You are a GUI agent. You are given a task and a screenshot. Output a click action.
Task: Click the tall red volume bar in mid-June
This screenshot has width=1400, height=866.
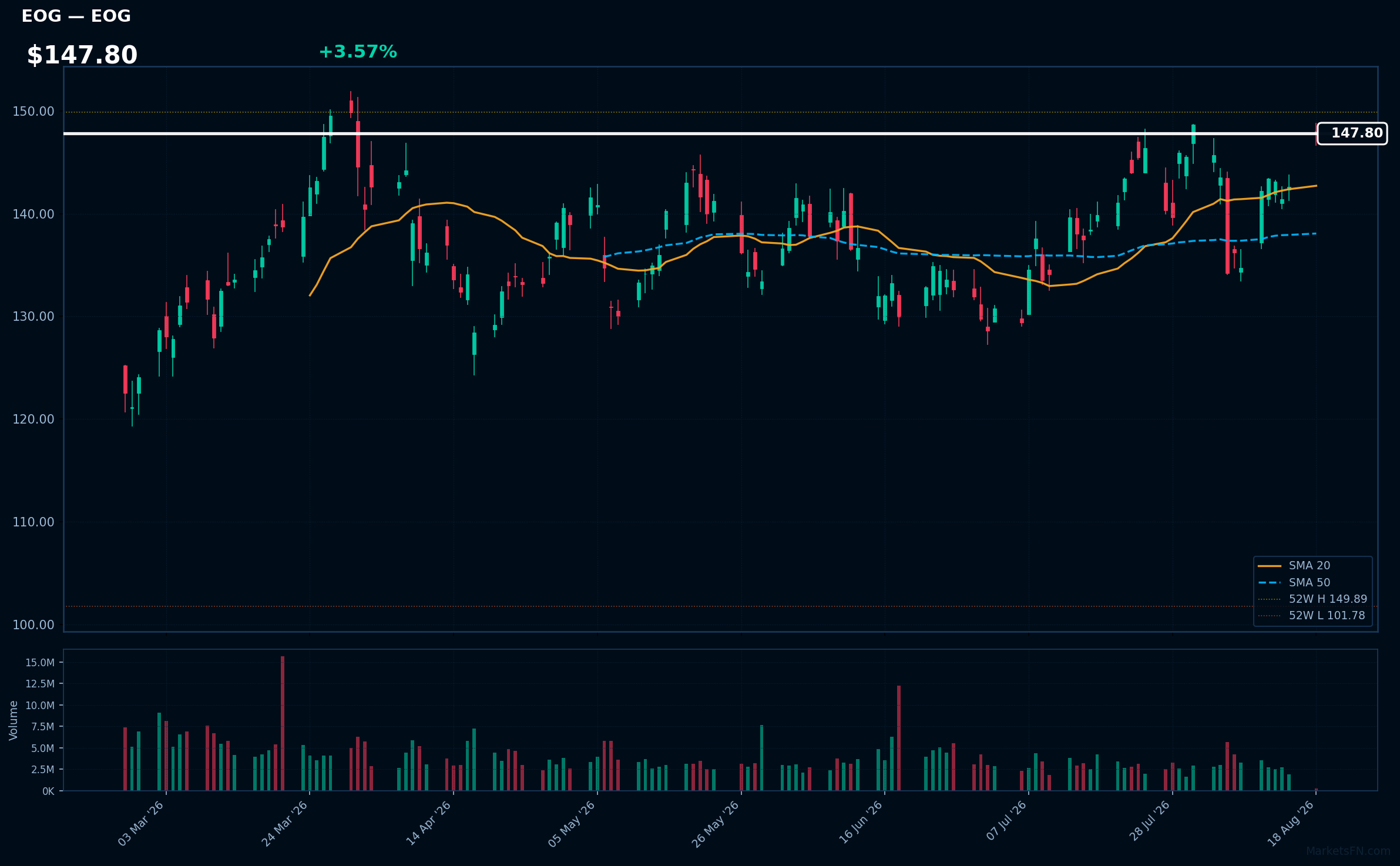click(x=899, y=738)
